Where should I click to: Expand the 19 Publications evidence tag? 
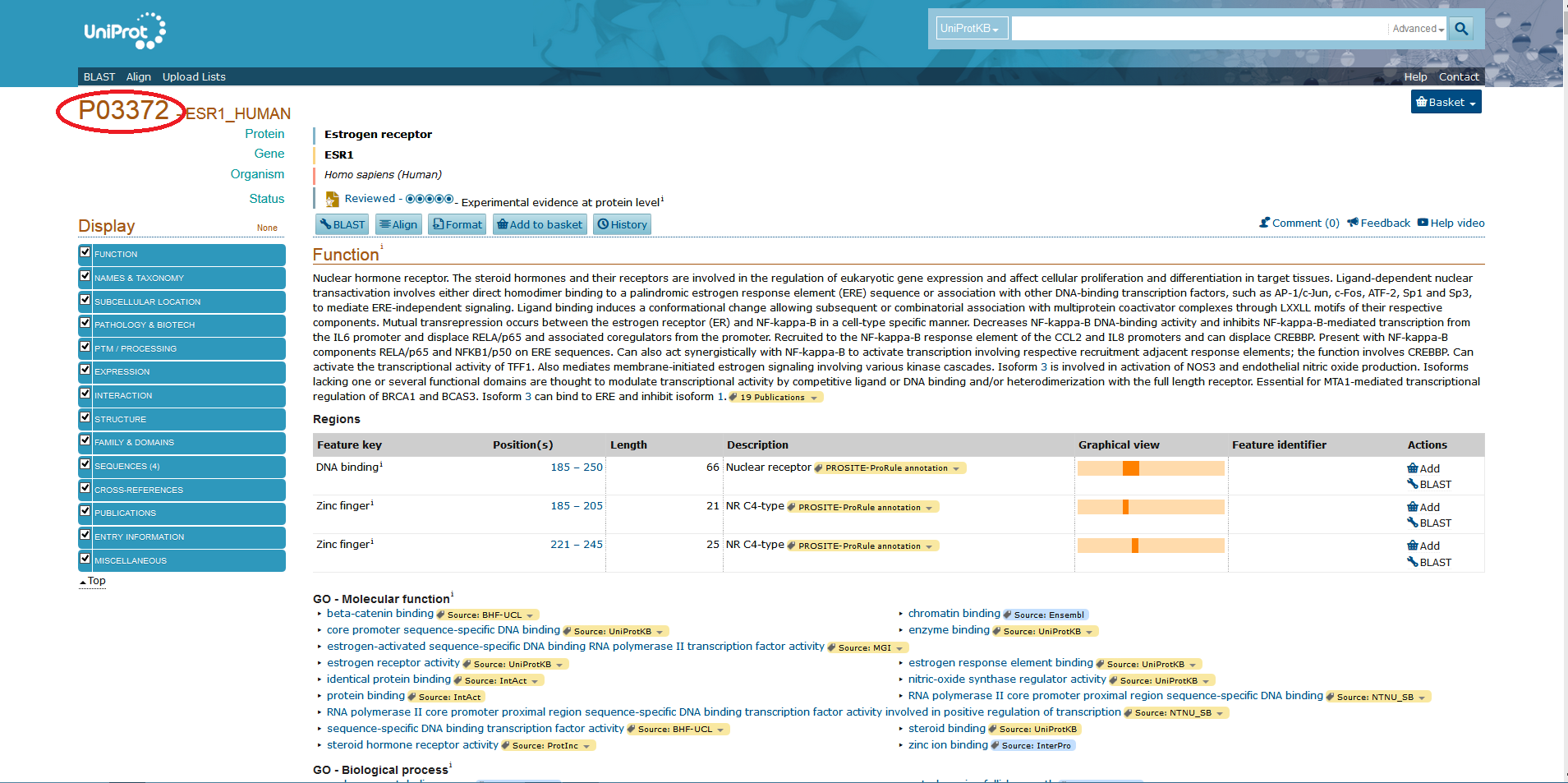coord(775,398)
